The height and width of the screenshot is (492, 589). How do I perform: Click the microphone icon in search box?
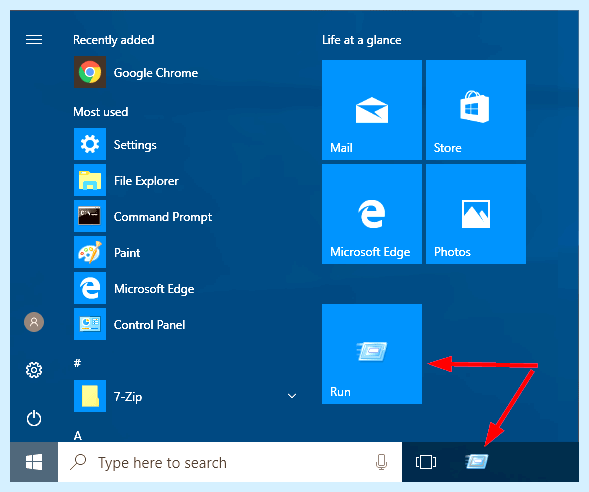pyautogui.click(x=381, y=462)
